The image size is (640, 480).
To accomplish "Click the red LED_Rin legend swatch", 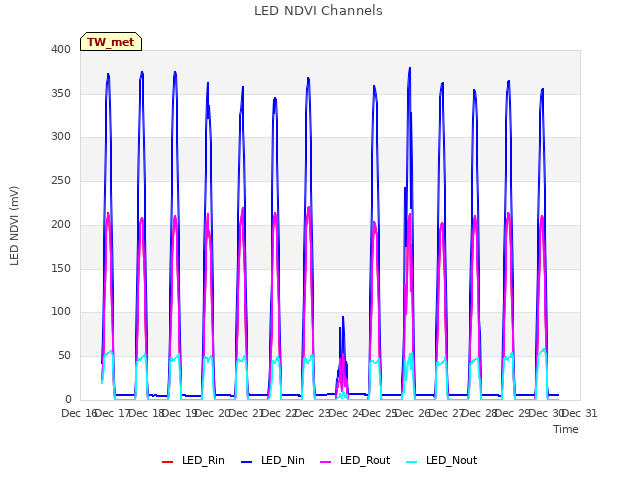I will 167,461.
